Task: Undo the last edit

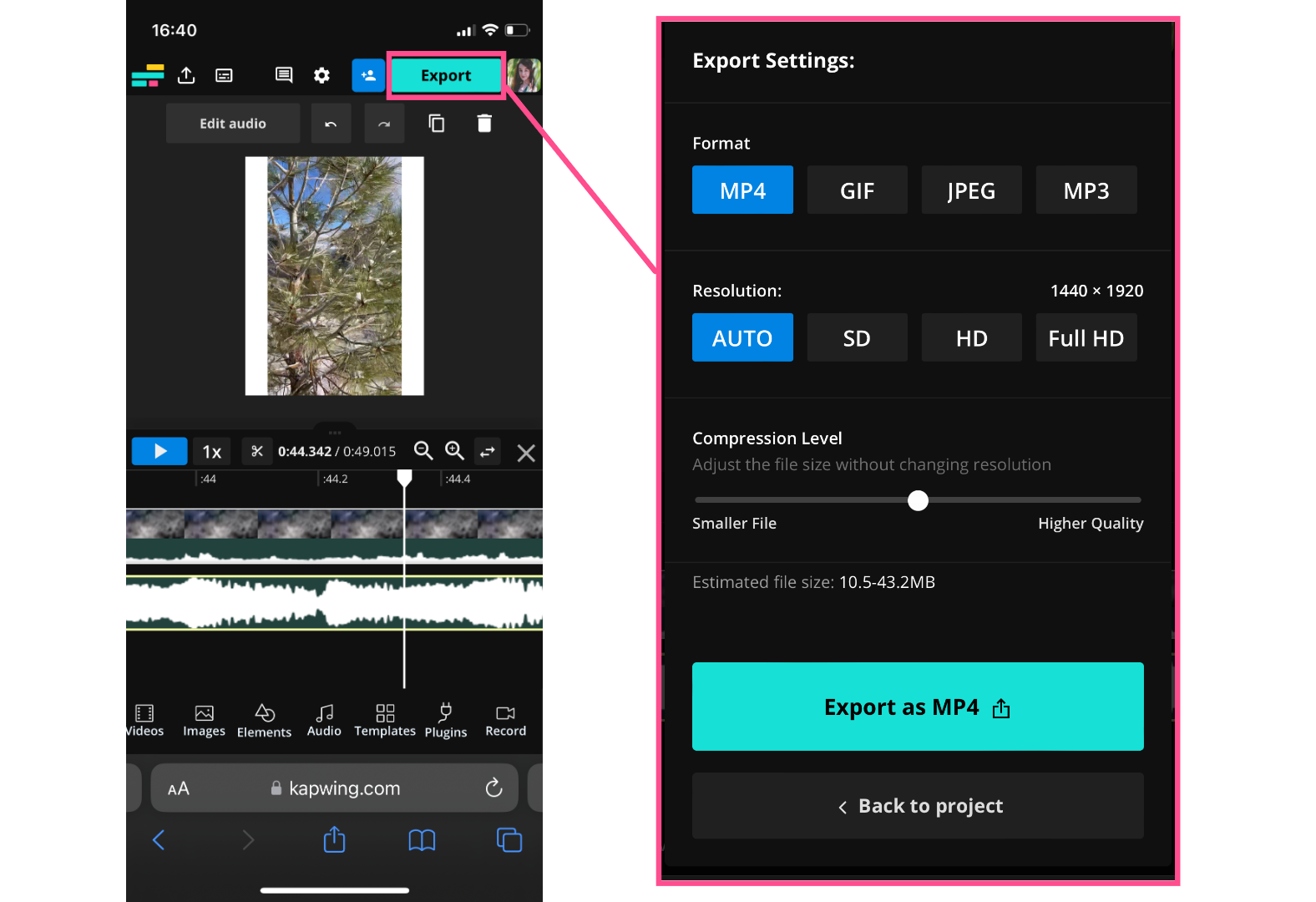Action: pos(331,124)
